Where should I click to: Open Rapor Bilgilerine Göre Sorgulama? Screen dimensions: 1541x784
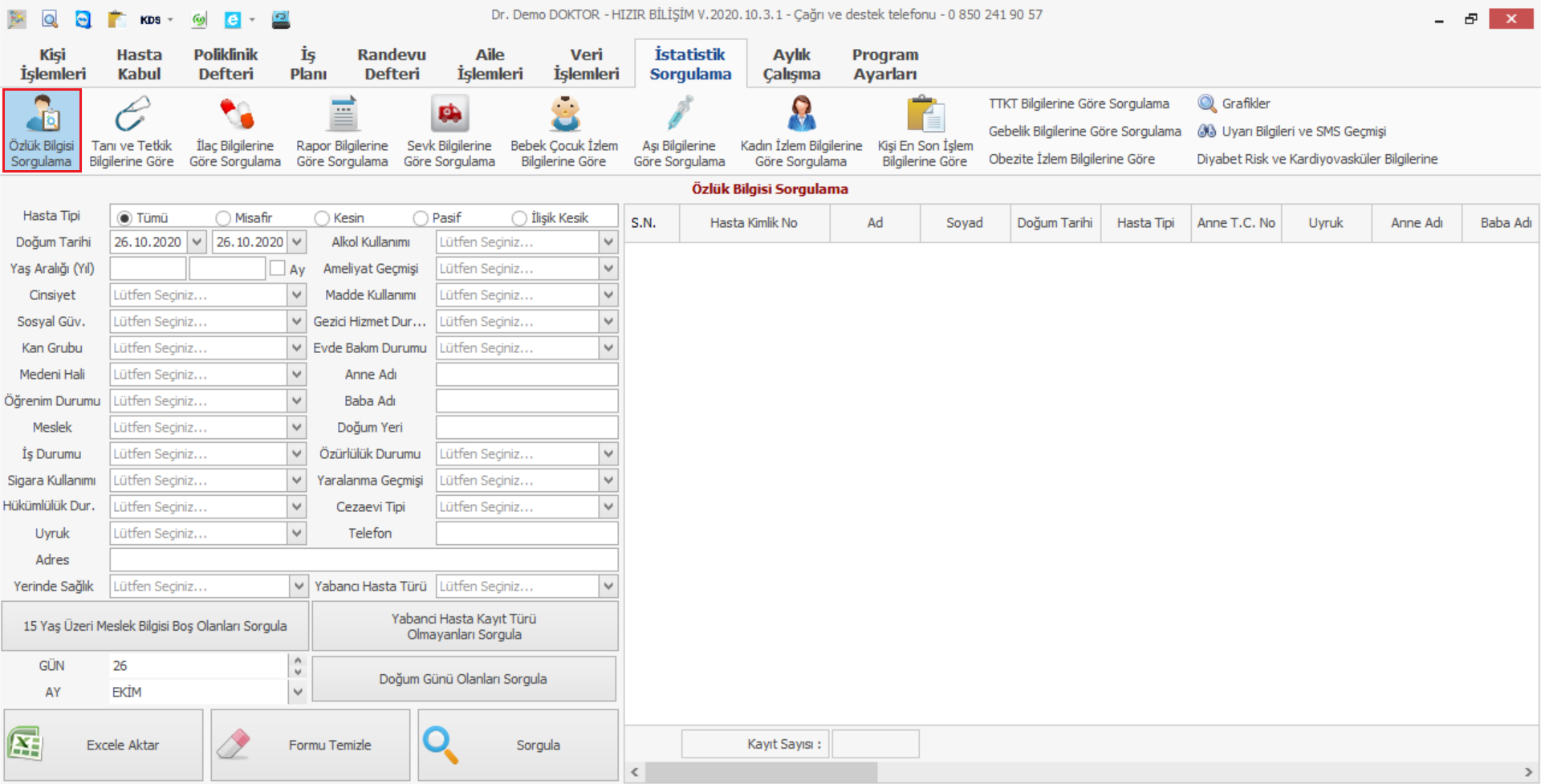[342, 131]
